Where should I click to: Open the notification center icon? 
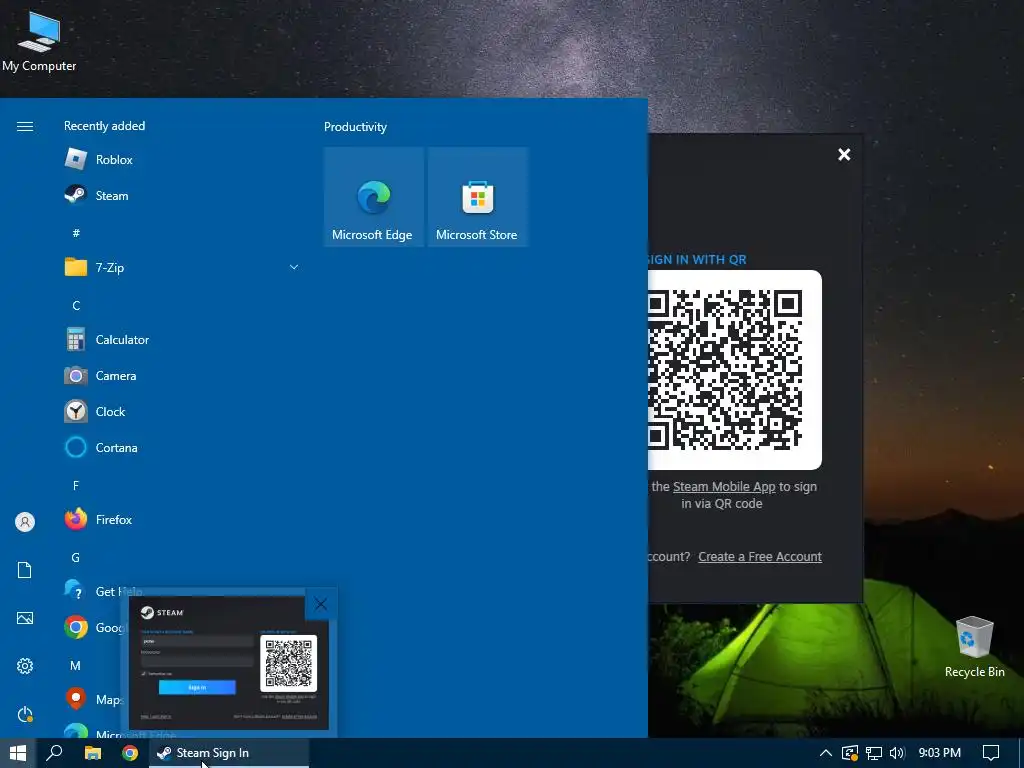coord(991,753)
